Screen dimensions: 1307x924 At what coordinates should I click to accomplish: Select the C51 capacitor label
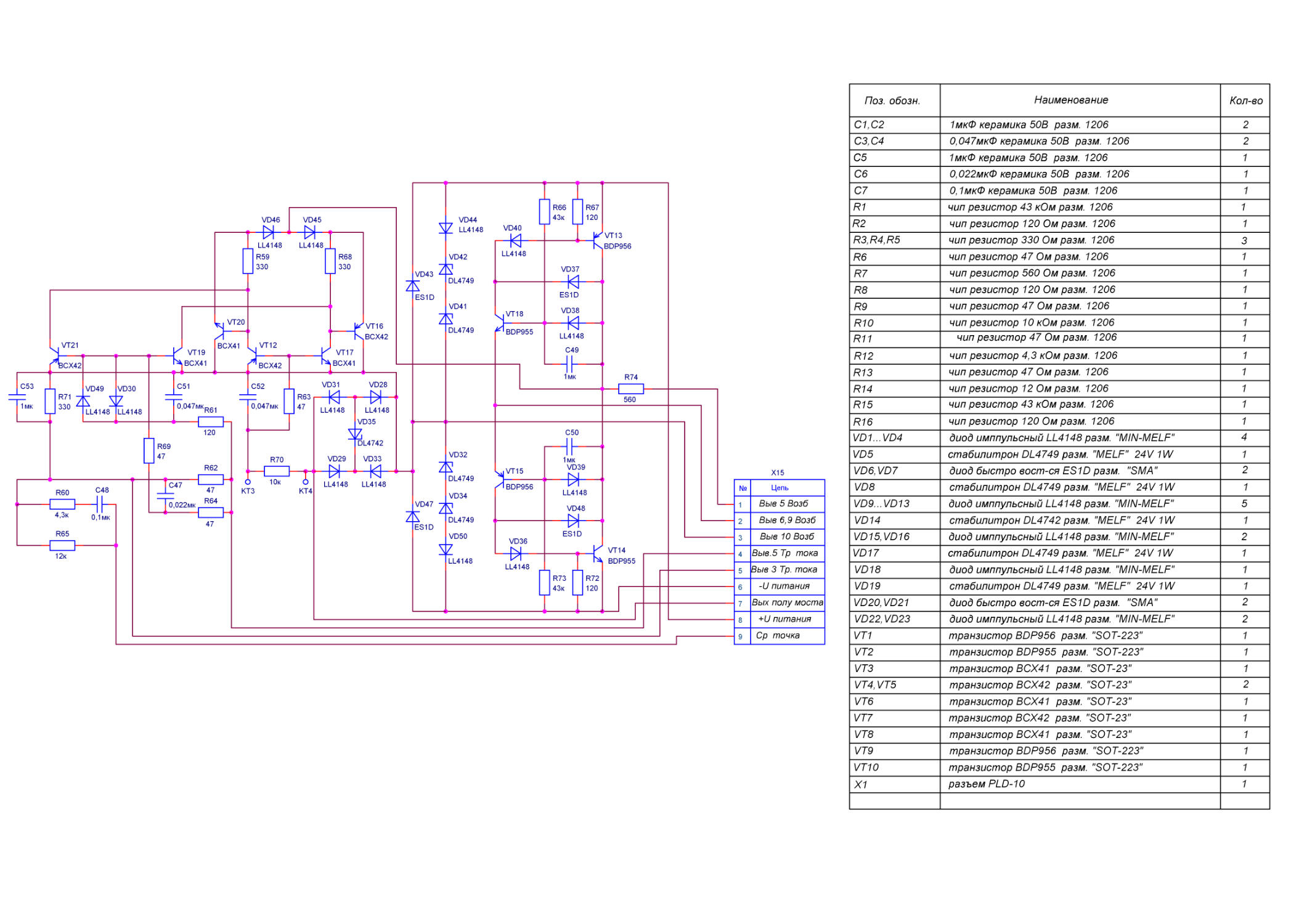pyautogui.click(x=184, y=386)
